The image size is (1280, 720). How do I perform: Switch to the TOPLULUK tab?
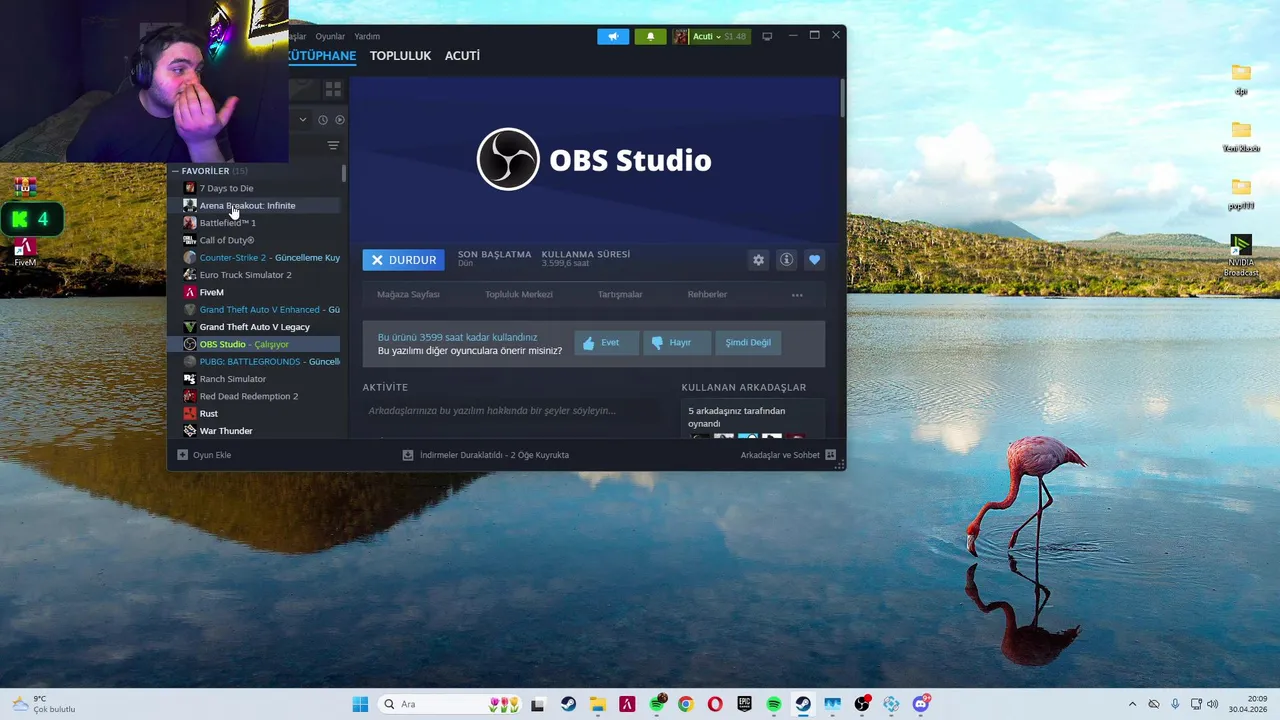pyautogui.click(x=400, y=56)
